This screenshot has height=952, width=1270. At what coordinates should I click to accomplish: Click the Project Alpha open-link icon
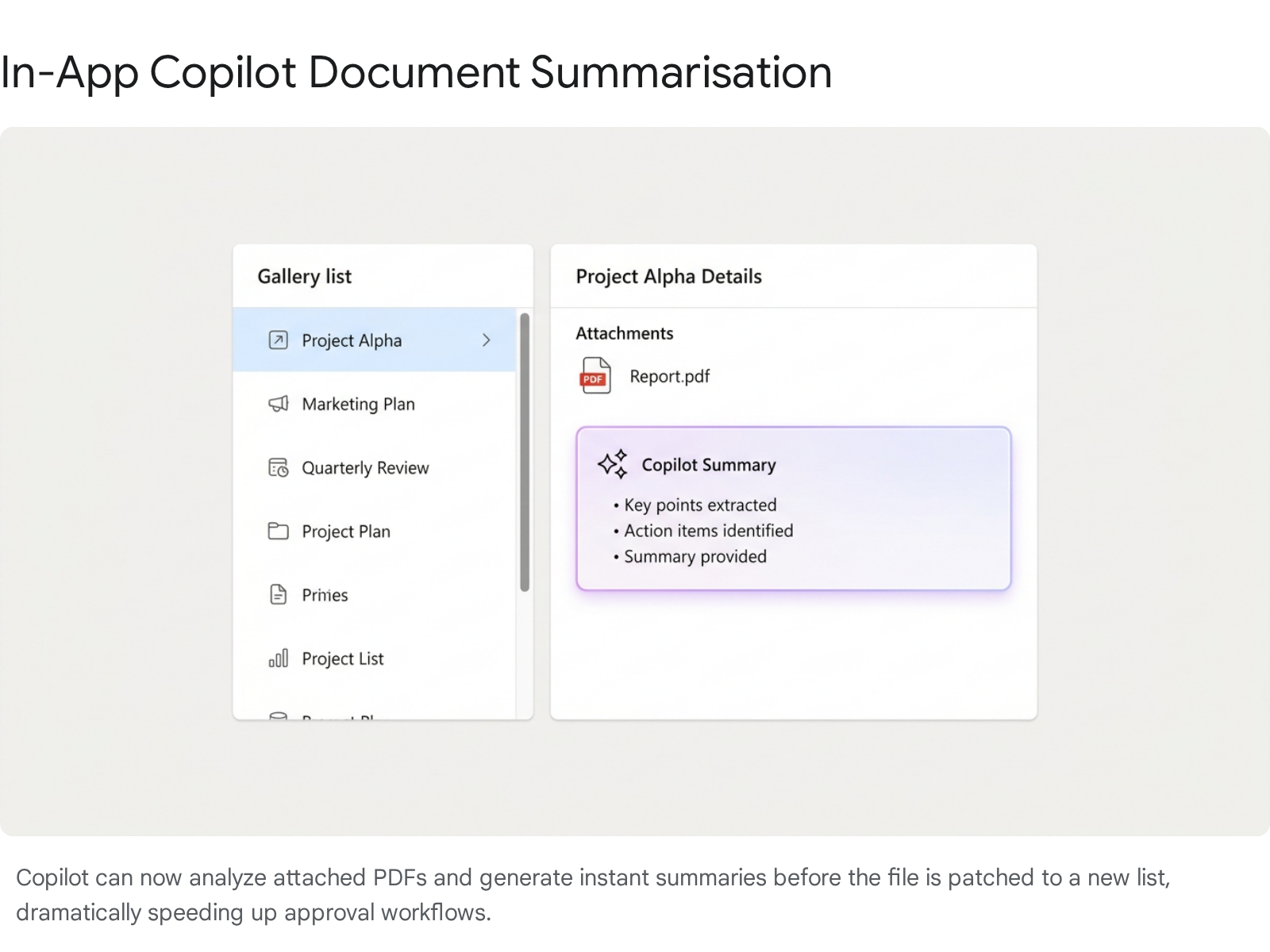[x=278, y=340]
